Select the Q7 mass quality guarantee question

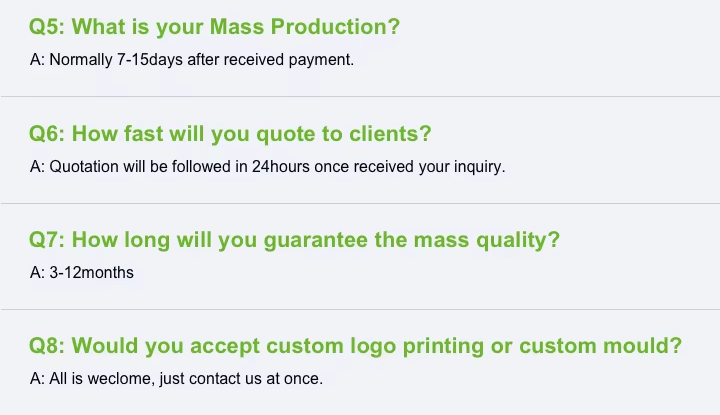[294, 240]
